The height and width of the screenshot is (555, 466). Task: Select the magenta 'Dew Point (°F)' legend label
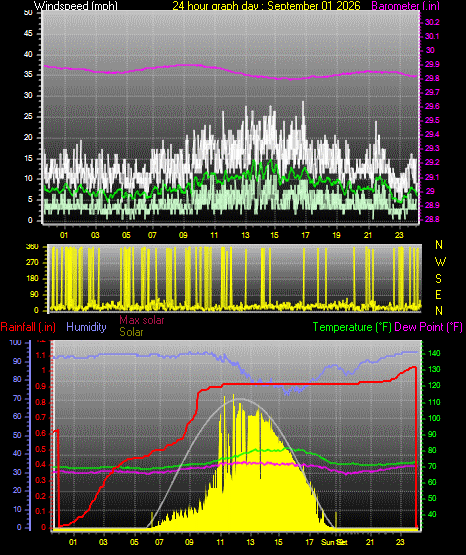pos(428,327)
